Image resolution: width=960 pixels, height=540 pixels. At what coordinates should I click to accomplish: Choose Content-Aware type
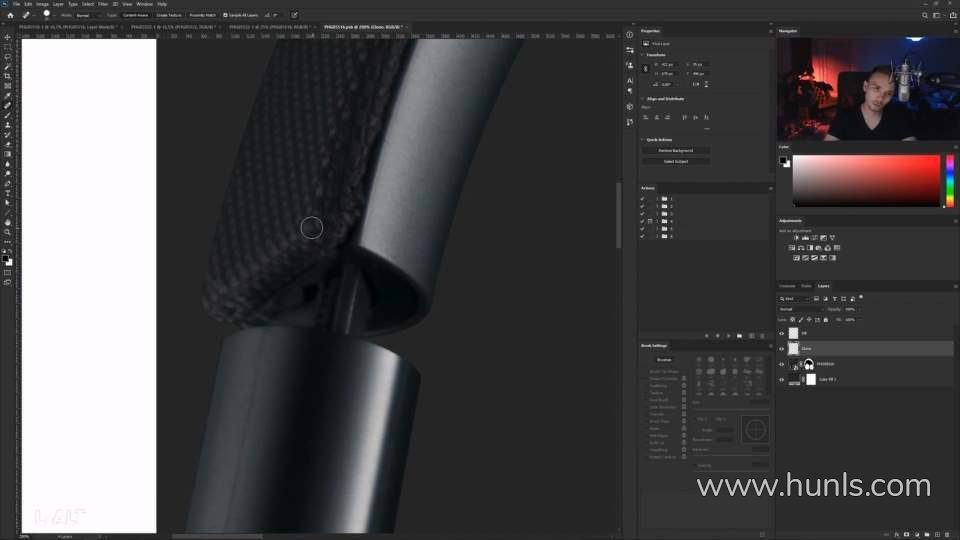135,15
